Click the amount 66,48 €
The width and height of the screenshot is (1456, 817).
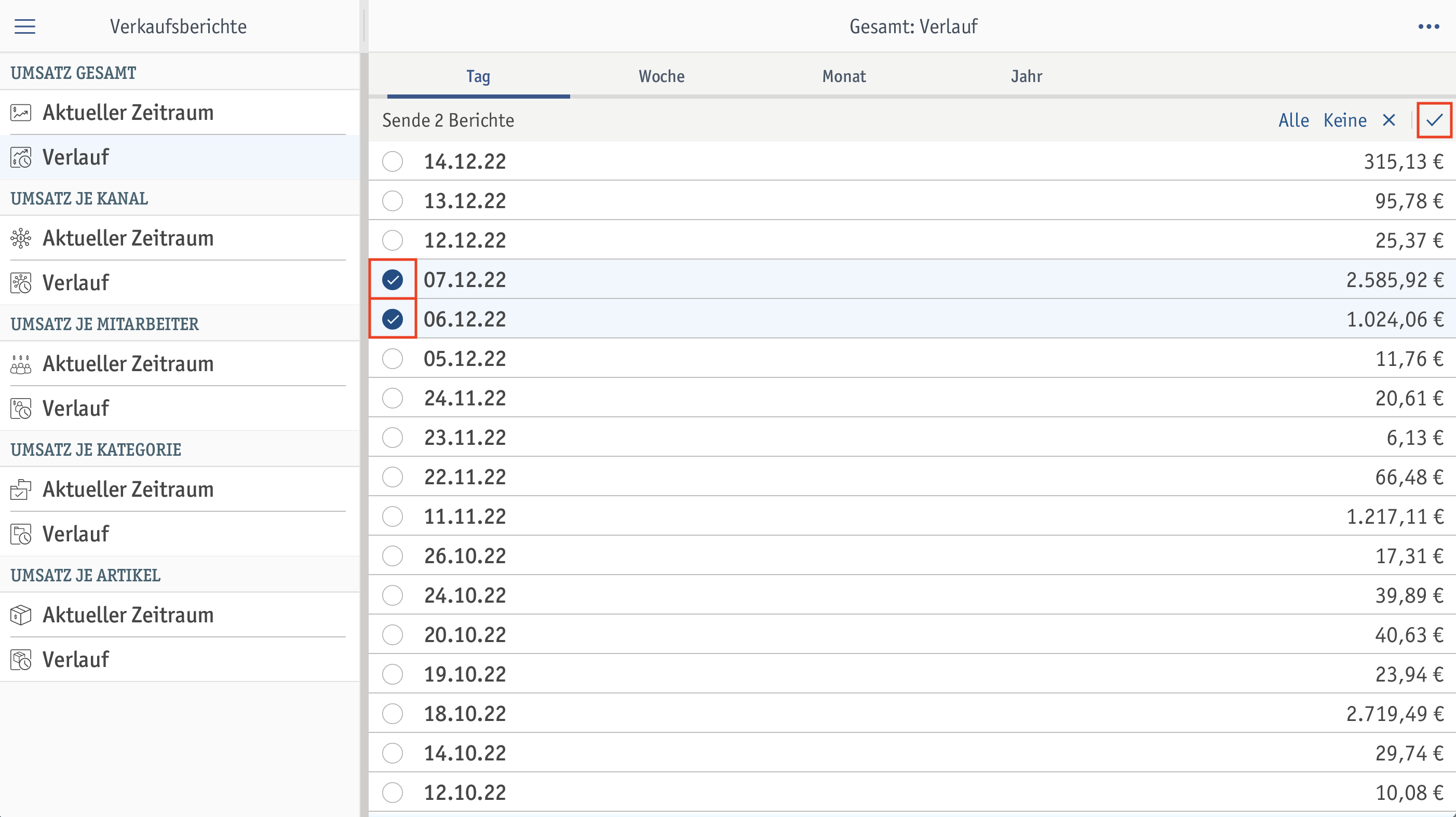[1410, 477]
